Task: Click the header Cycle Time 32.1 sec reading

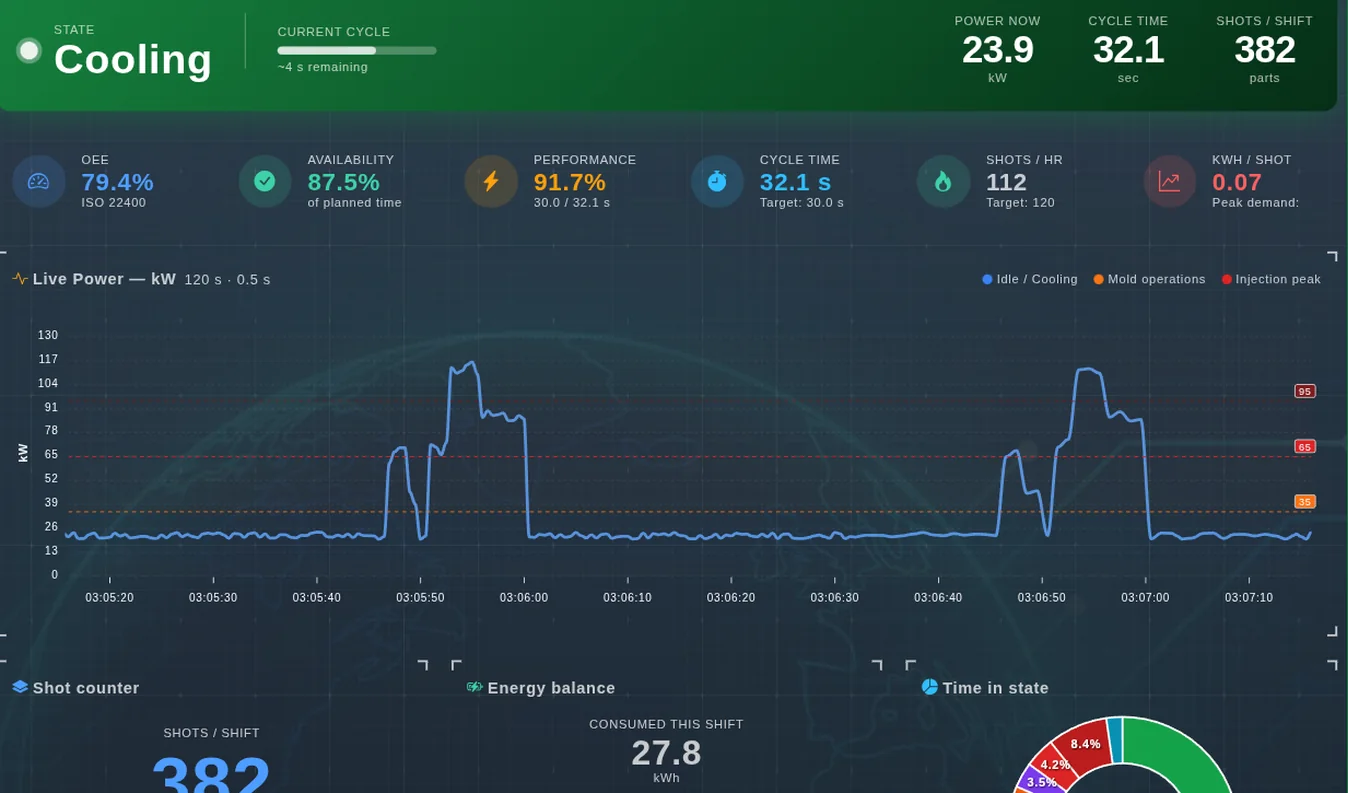Action: click(1128, 50)
